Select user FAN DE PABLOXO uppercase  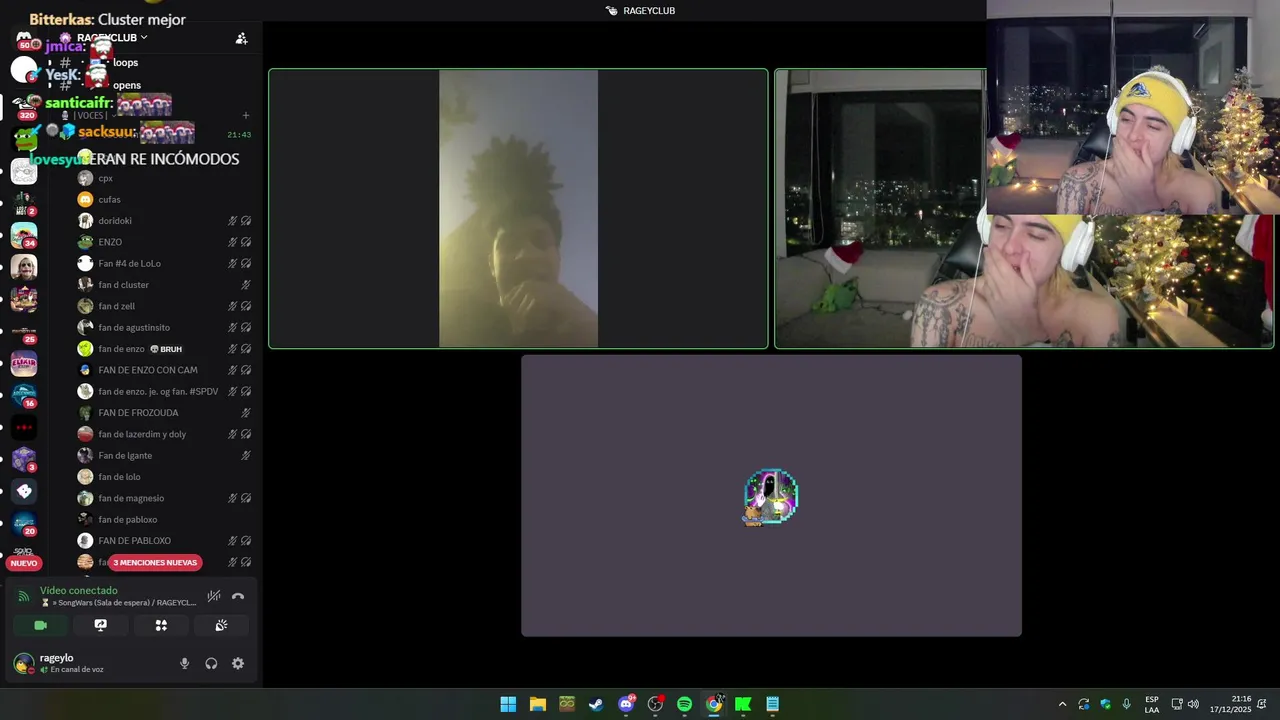[x=164, y=541]
